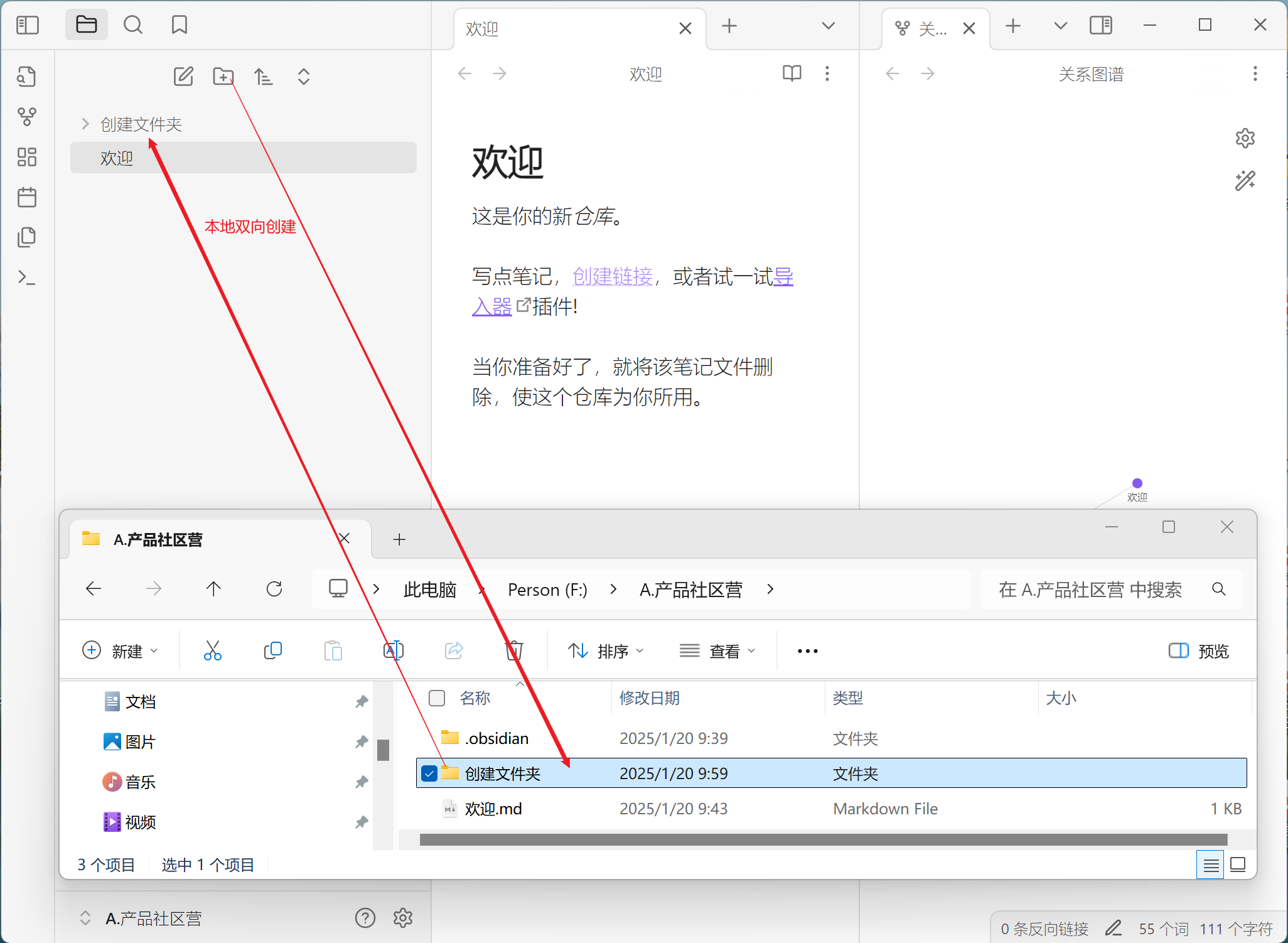This screenshot has height=943, width=1288.
Task: Open graph settings gear icon
Action: pyautogui.click(x=1245, y=138)
